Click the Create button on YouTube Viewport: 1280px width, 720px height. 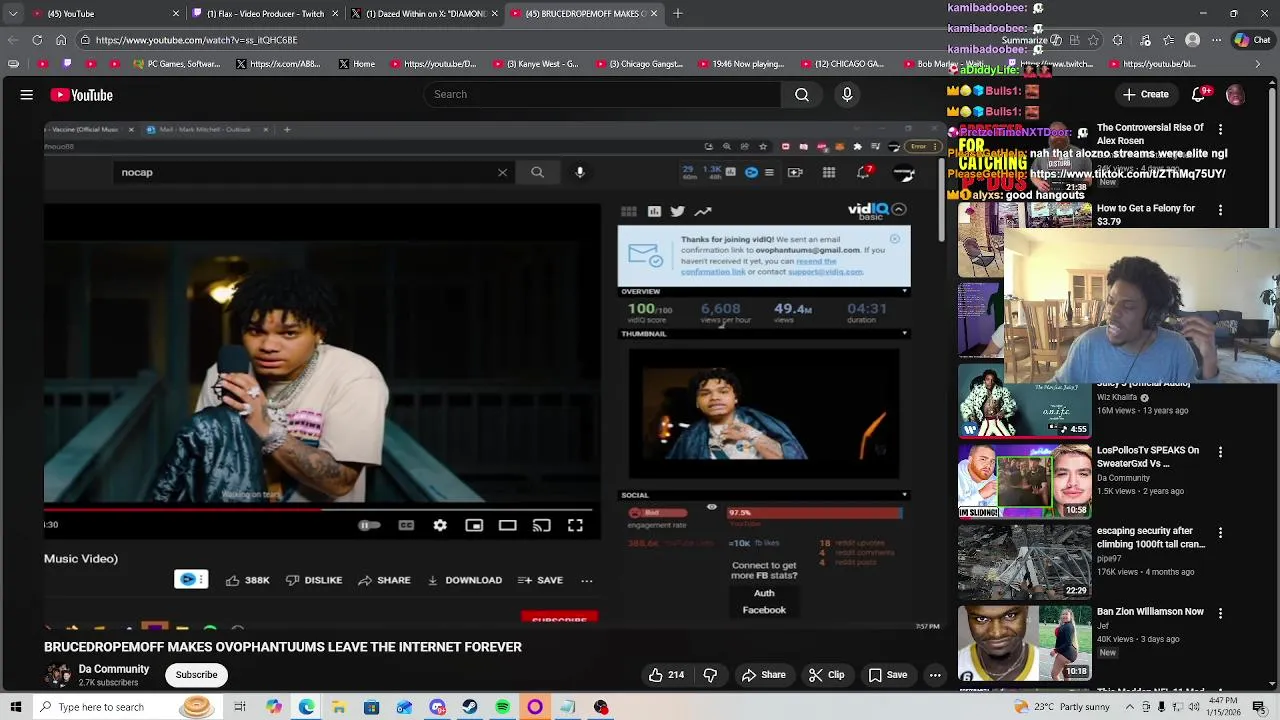[1146, 94]
